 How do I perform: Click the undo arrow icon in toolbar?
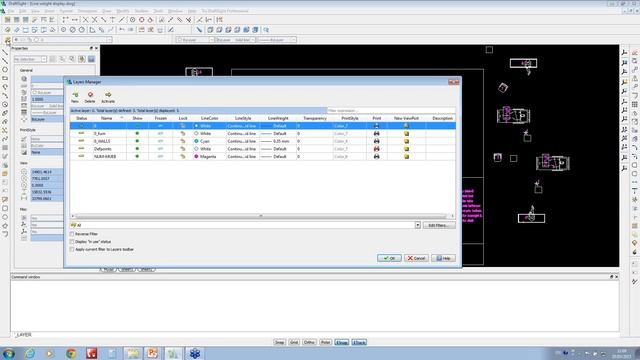click(x=122, y=30)
